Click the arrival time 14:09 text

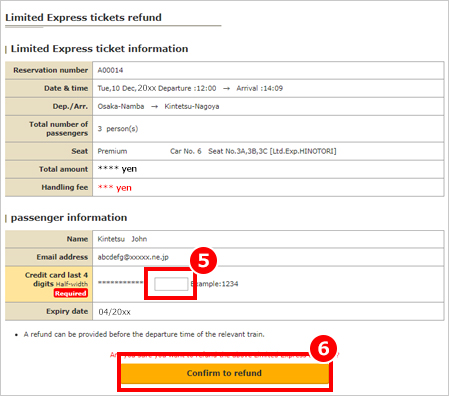[273, 88]
